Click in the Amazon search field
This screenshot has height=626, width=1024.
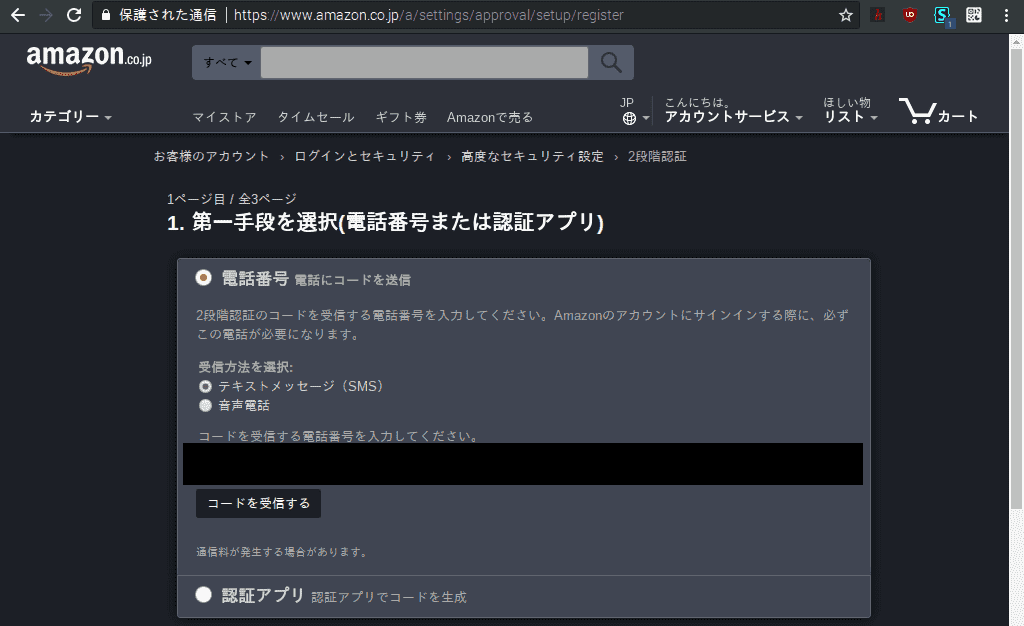tap(424, 63)
